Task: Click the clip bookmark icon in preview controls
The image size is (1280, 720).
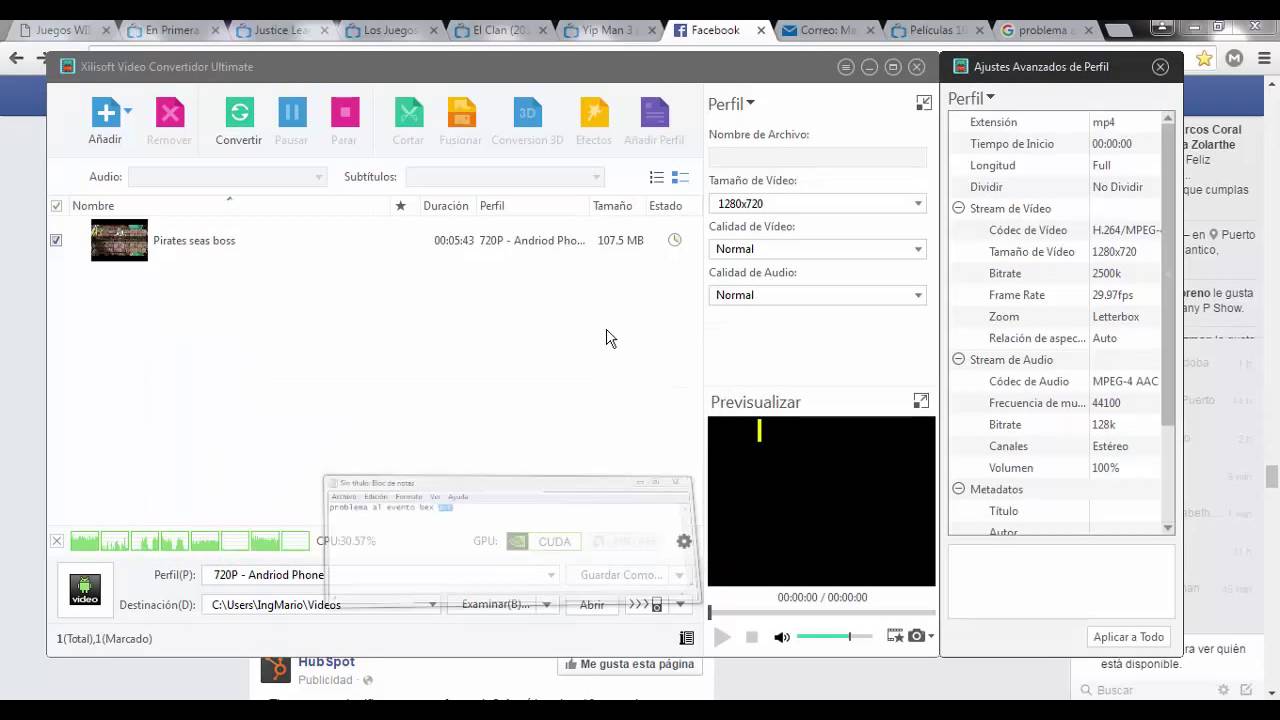Action: tap(895, 636)
